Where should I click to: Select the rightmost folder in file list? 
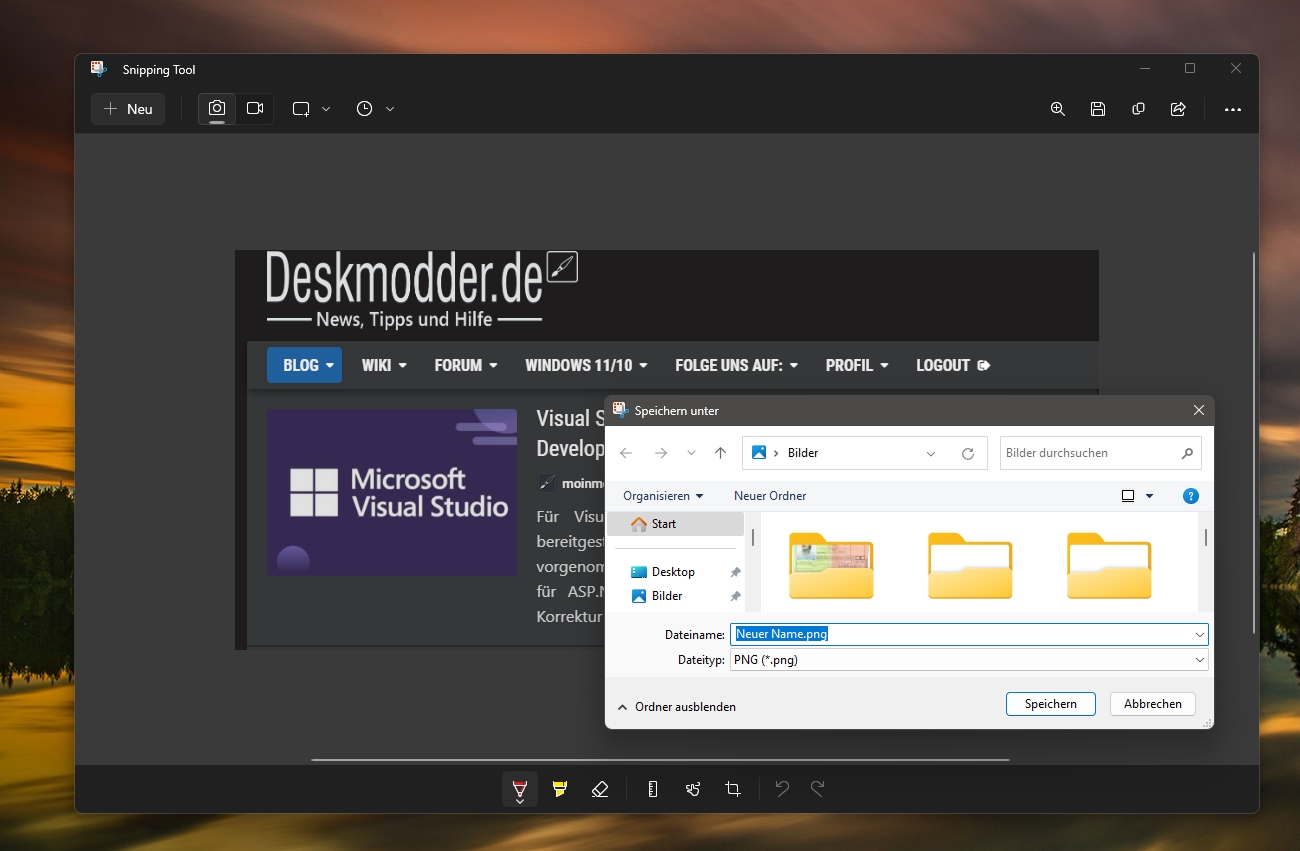tap(1109, 565)
